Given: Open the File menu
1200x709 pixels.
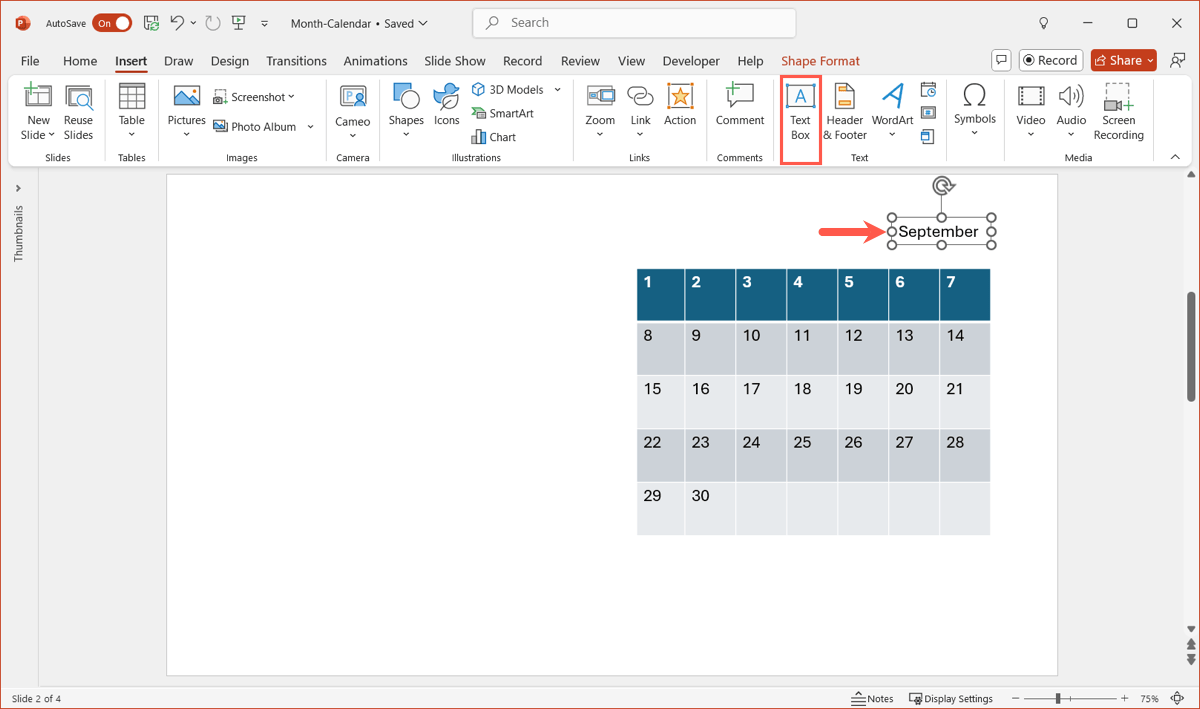Looking at the screenshot, I should (30, 61).
